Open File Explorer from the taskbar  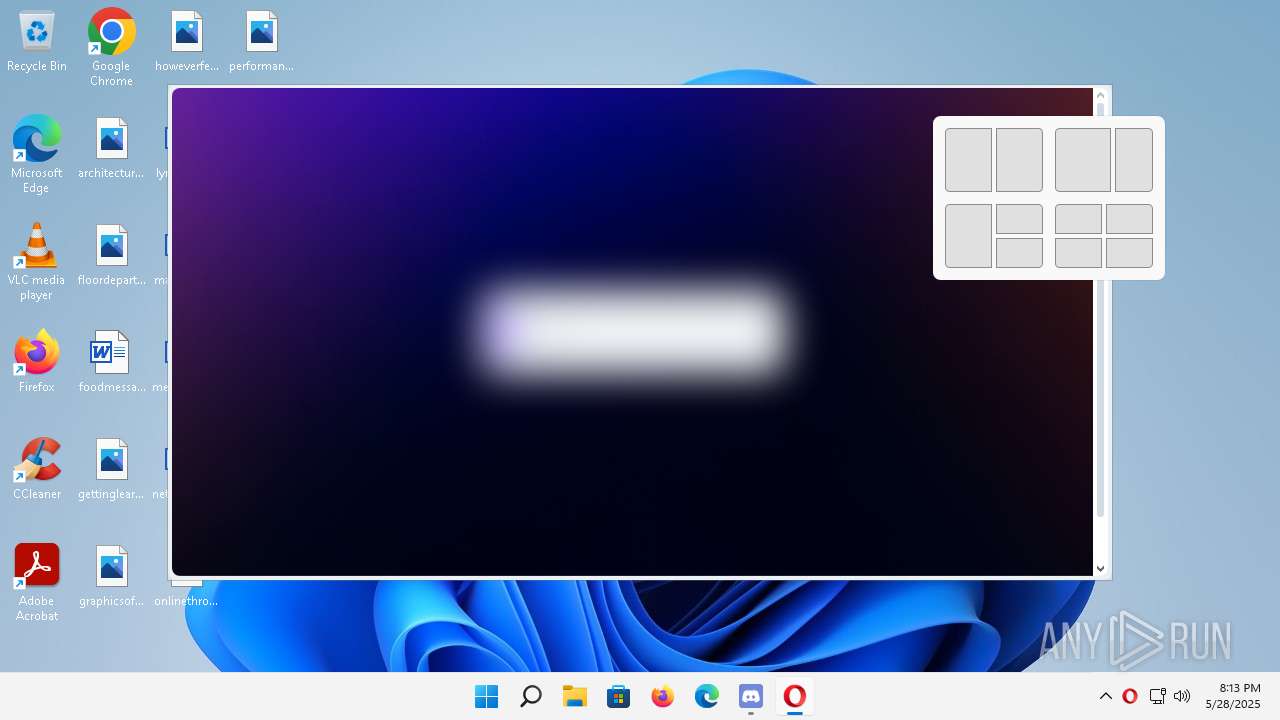point(575,696)
